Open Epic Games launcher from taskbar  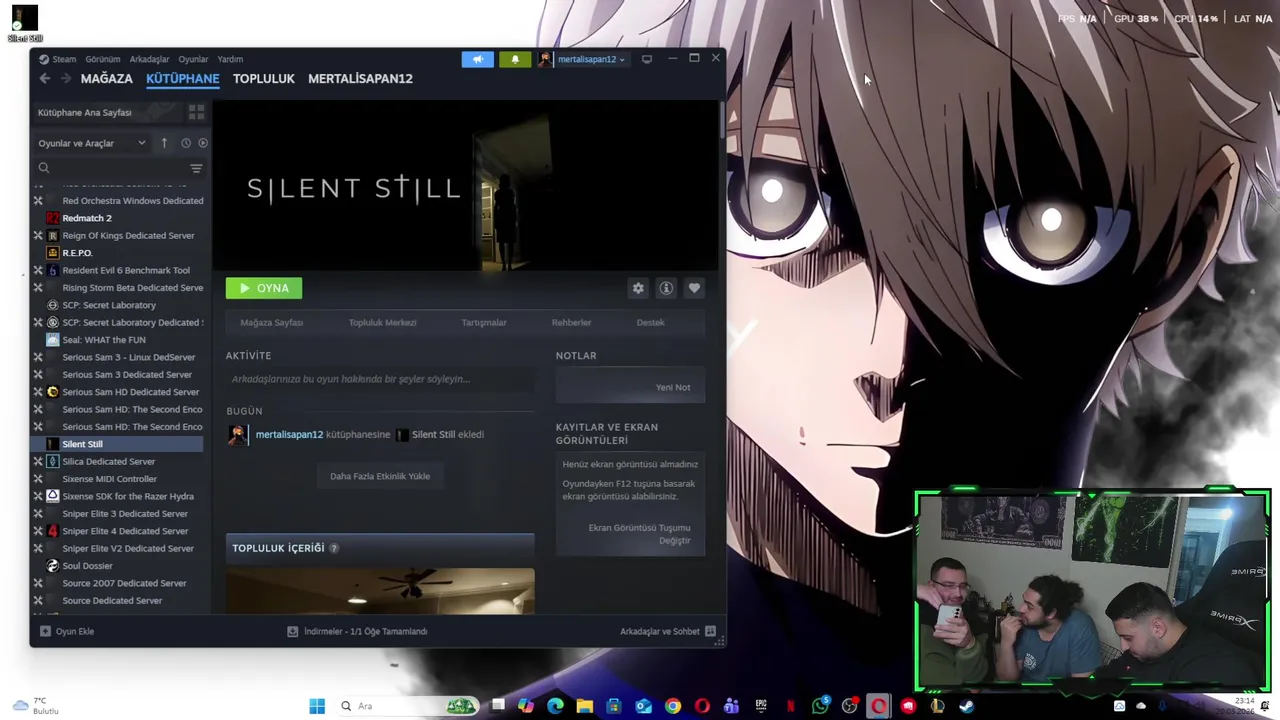click(761, 706)
